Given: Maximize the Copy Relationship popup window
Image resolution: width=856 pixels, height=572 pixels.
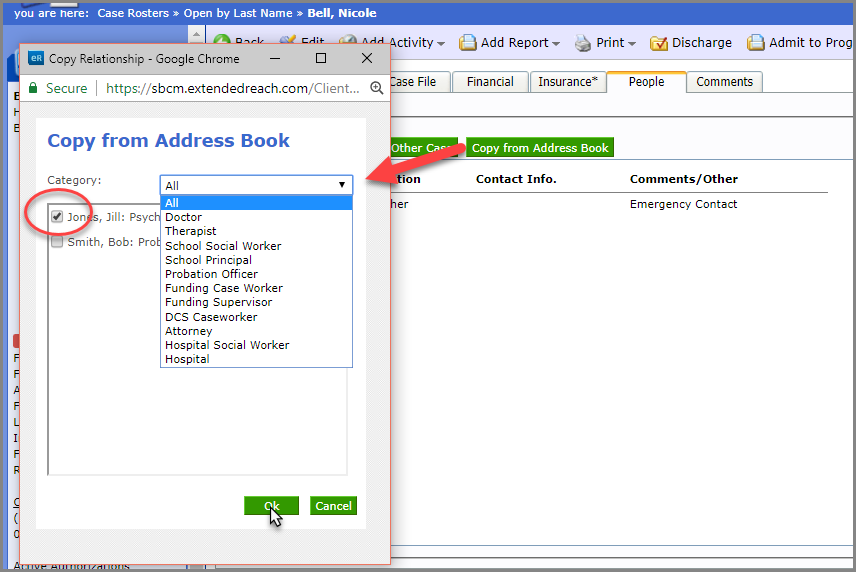Looking at the screenshot, I should (321, 58).
